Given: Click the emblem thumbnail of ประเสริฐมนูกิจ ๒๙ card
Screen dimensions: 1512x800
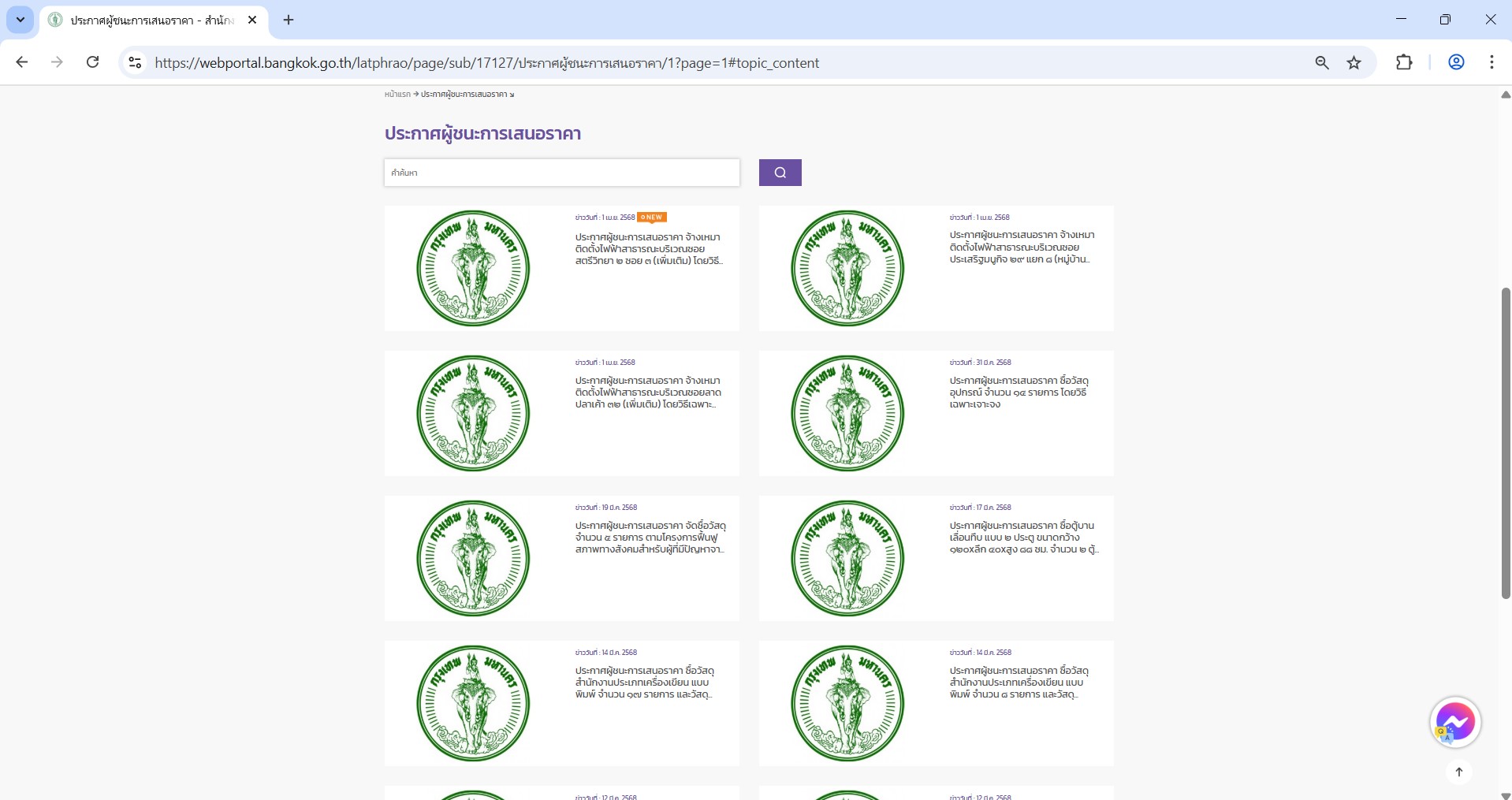Looking at the screenshot, I should pos(847,268).
